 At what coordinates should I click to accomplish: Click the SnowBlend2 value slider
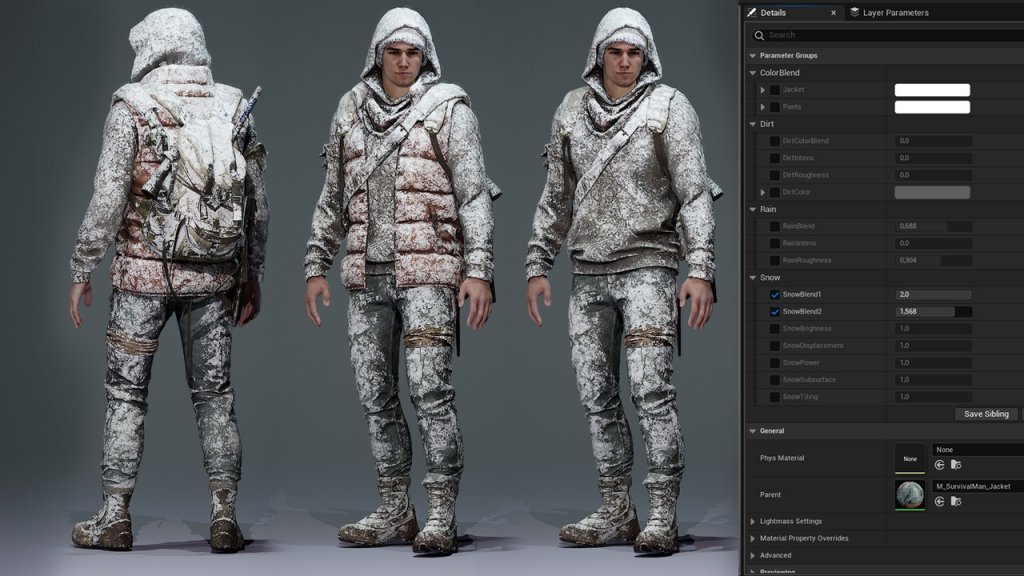(933, 312)
